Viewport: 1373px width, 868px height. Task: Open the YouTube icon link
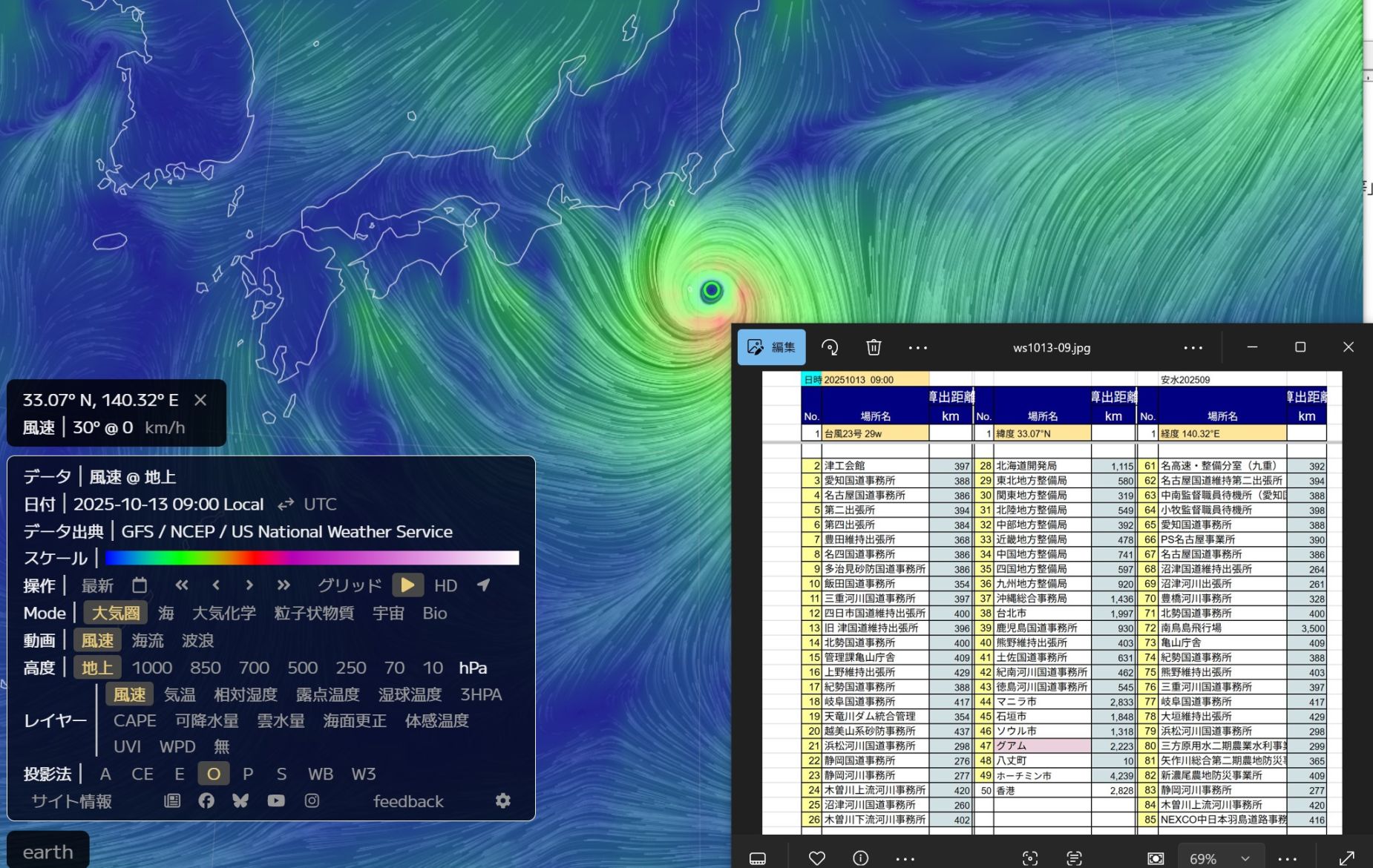coord(276,800)
